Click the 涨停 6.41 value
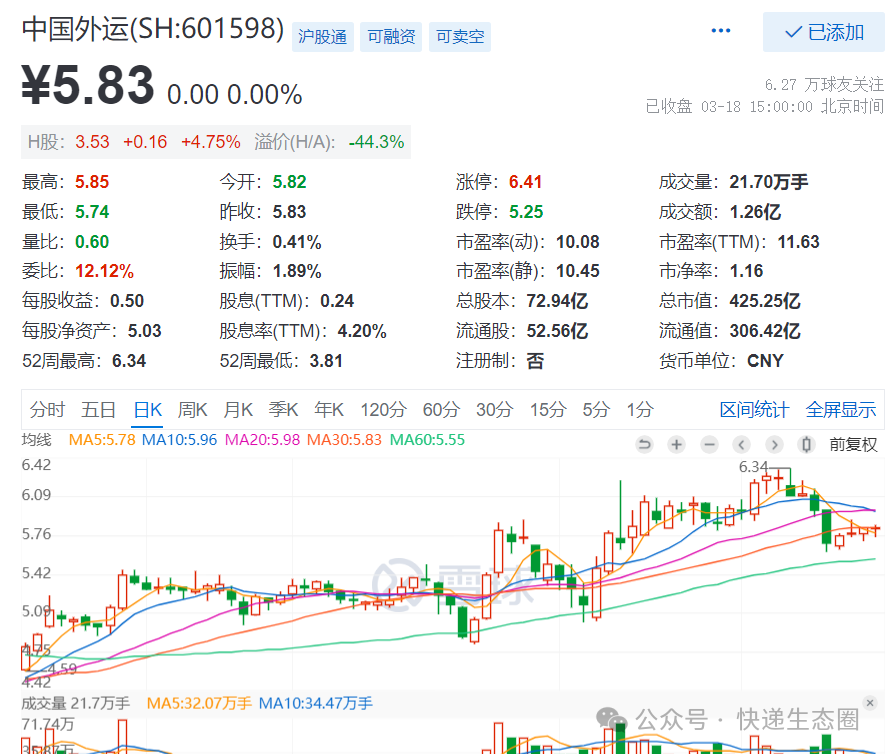 tap(525, 182)
